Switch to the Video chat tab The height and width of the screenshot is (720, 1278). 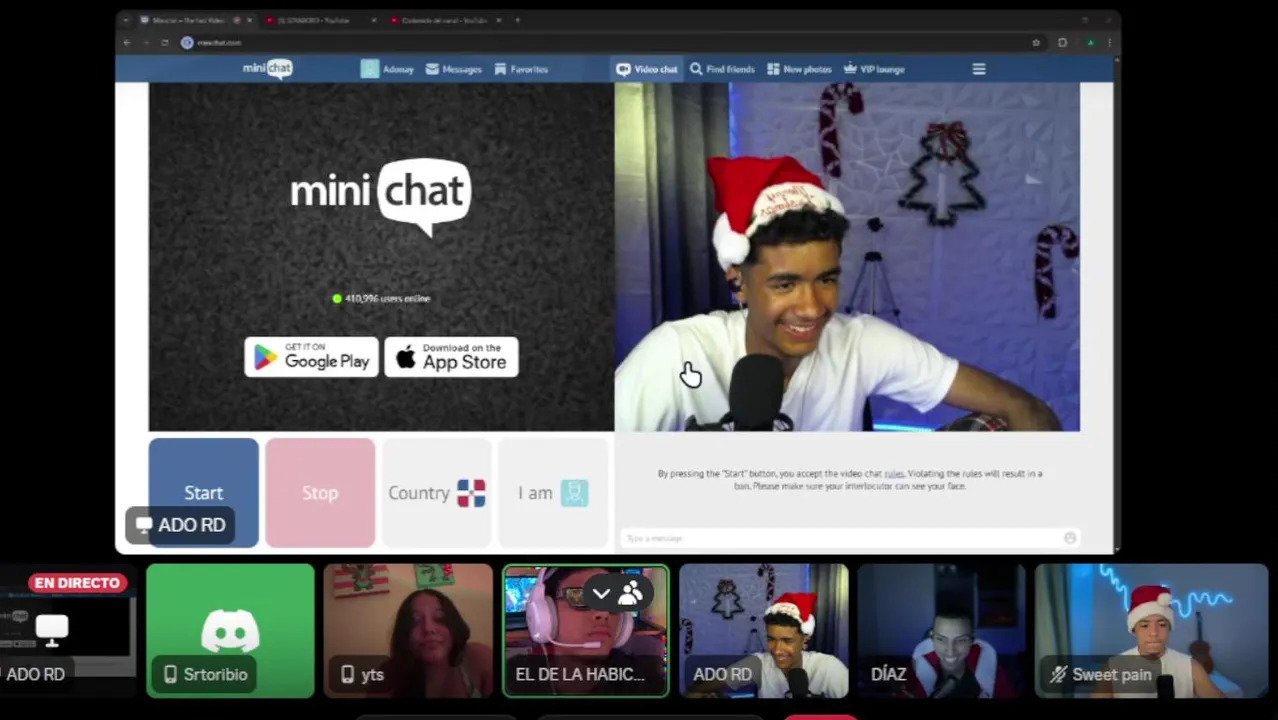[647, 69]
